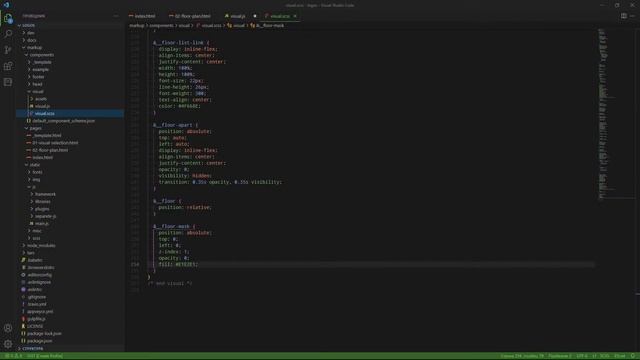
Task: Open _template.html in pages folder
Action: 47,136
